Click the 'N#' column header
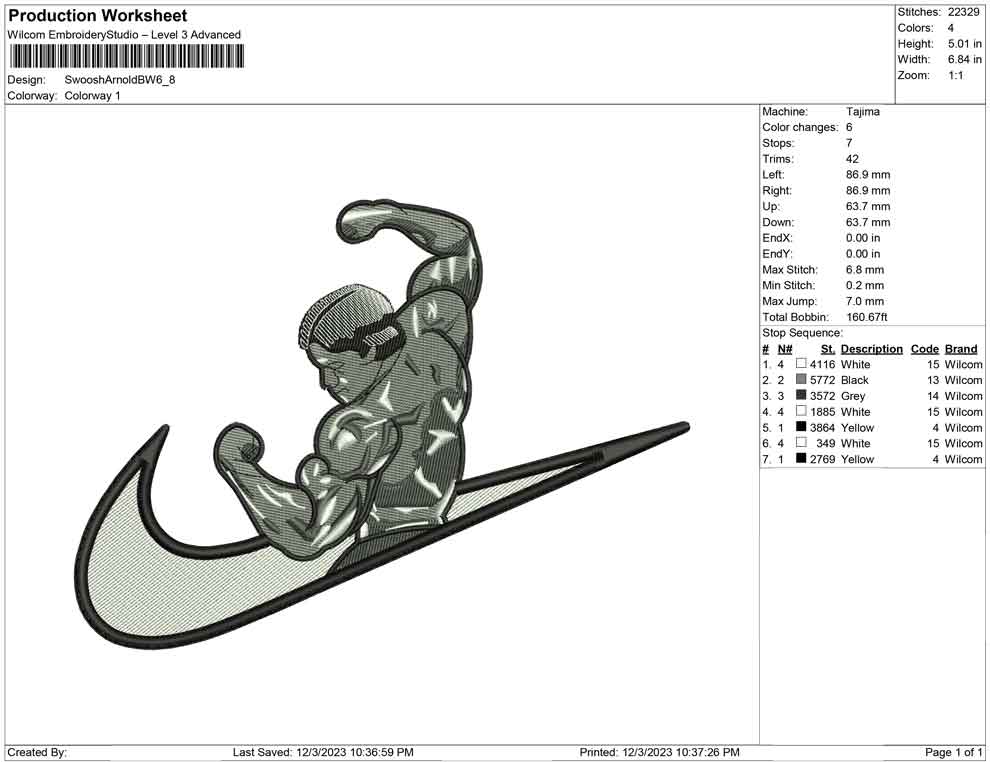This screenshot has width=990, height=762. click(x=785, y=348)
